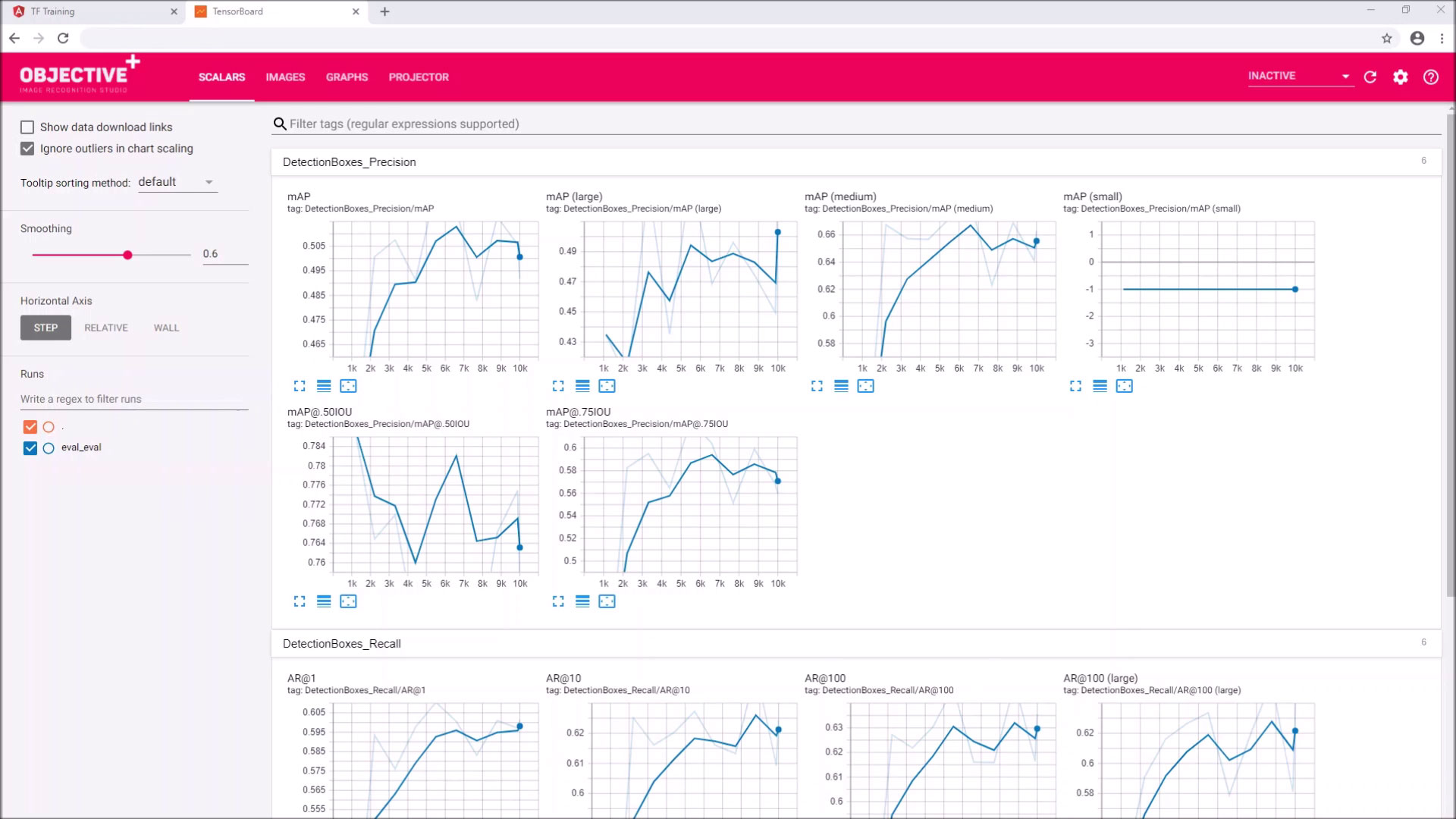
Task: Expand the mAP@.75IOU chart
Action: [558, 601]
